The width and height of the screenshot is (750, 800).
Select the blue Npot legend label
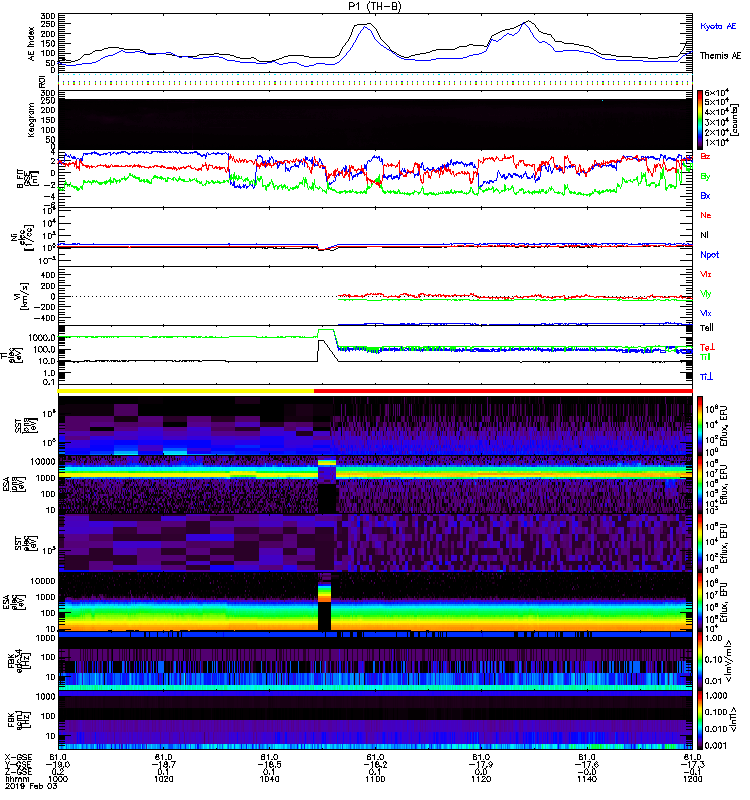coord(710,255)
